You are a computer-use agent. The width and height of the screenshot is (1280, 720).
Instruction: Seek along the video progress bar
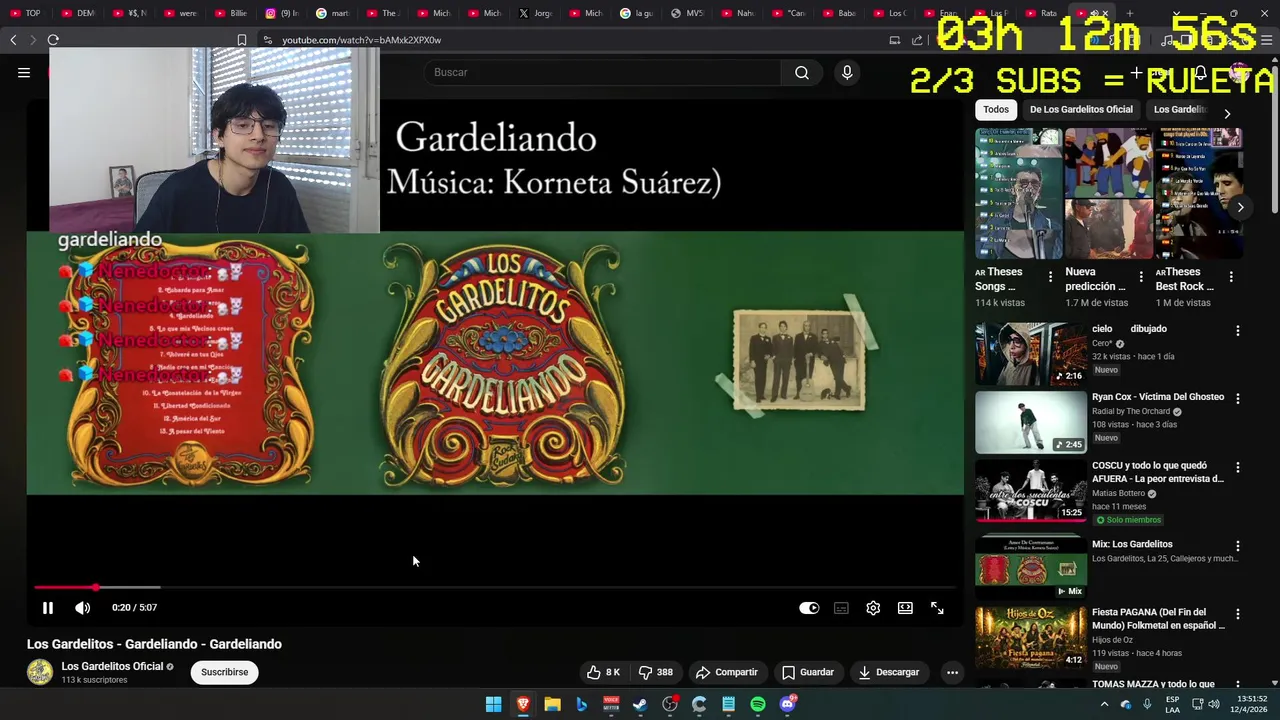click(x=495, y=587)
